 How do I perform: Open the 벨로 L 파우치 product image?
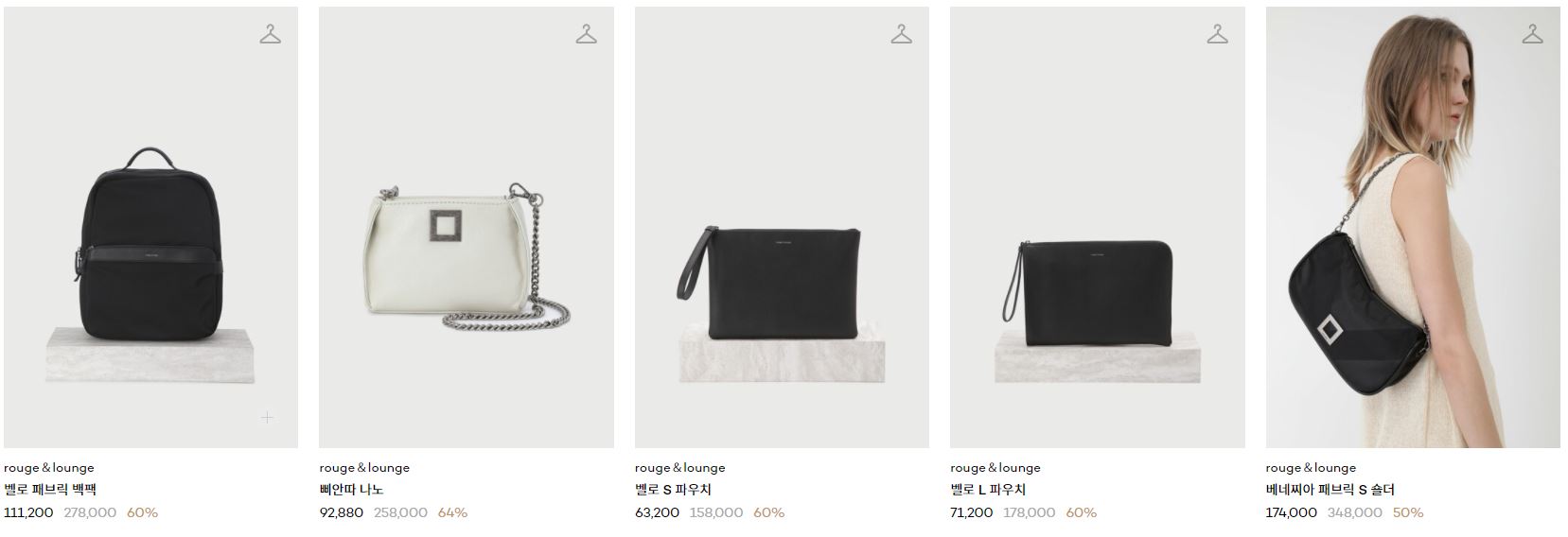[1097, 227]
